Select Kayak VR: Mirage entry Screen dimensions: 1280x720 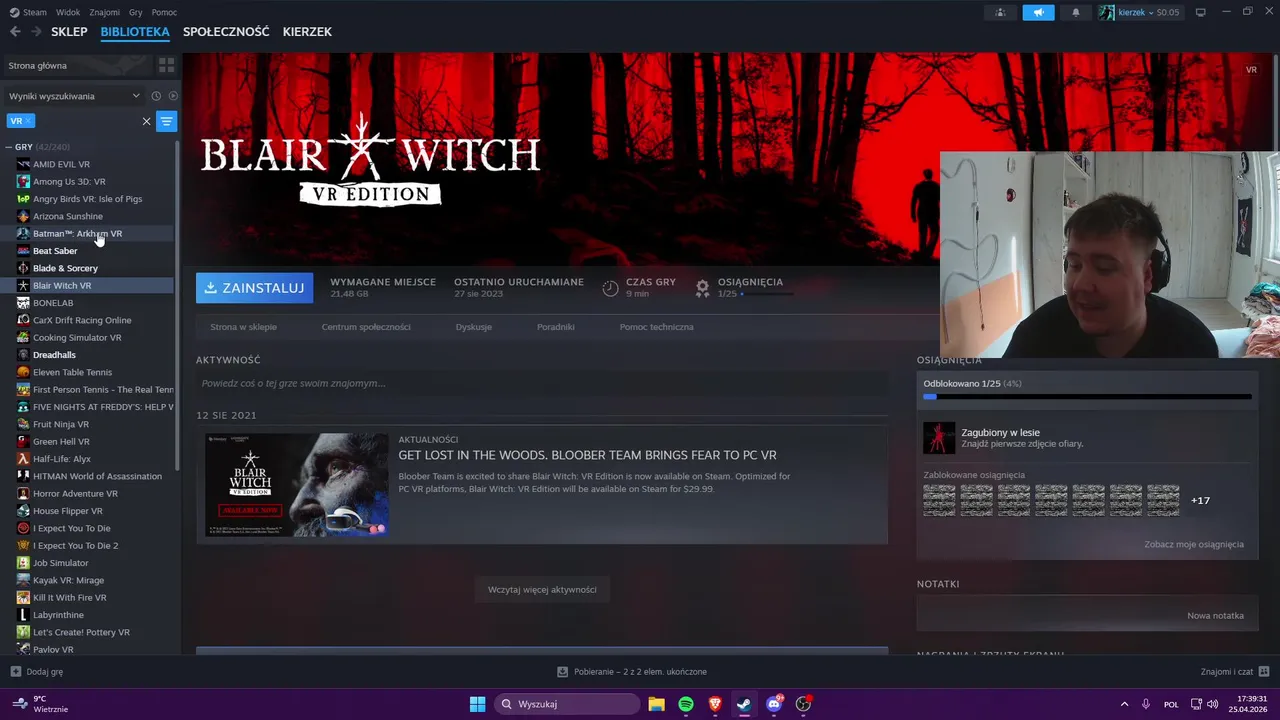pos(88,580)
